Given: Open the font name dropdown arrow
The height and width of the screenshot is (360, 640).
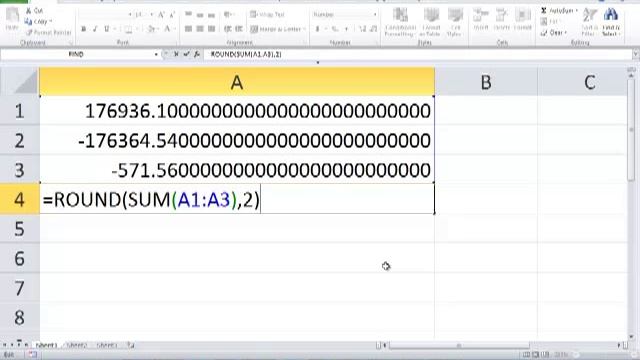Looking at the screenshot, I should pyautogui.click(x=130, y=15).
